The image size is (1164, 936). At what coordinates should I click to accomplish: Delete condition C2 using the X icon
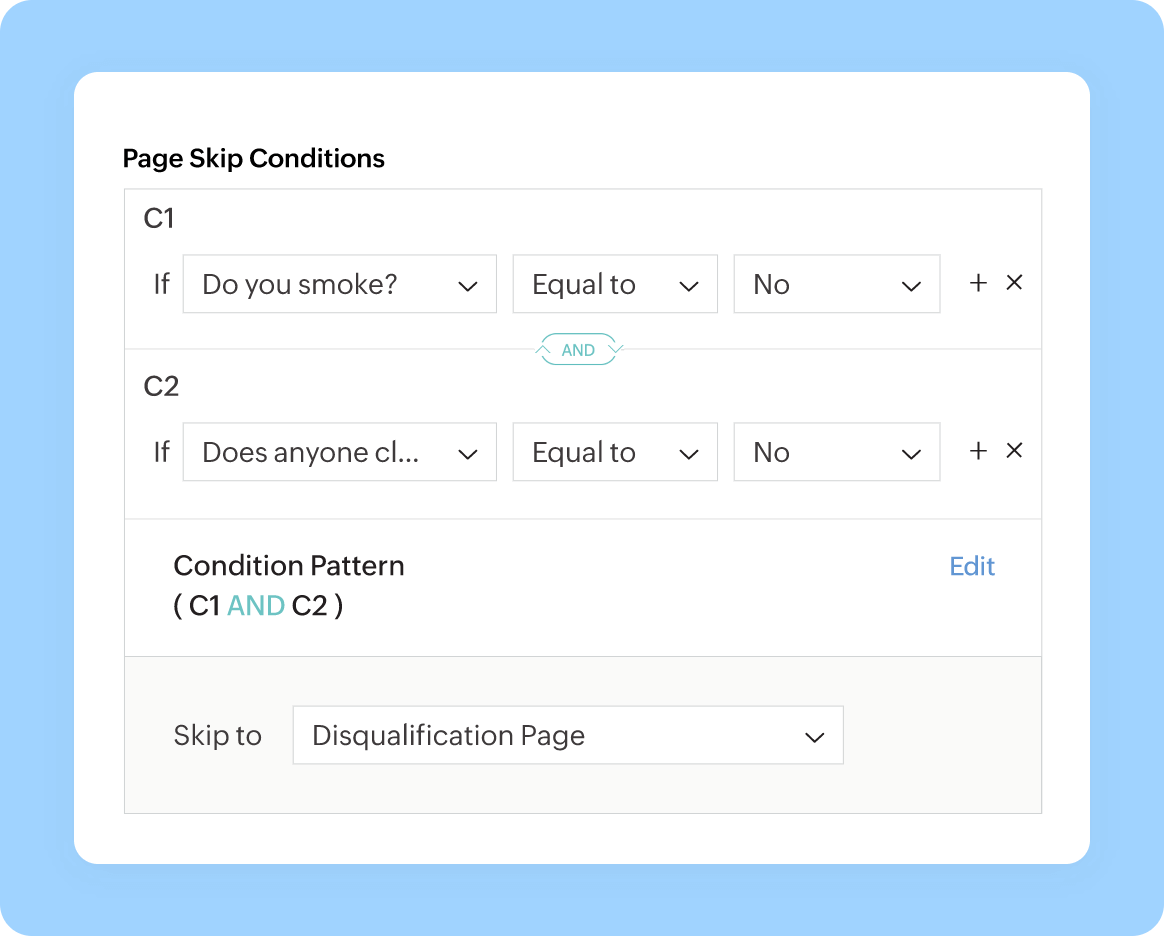(1014, 451)
